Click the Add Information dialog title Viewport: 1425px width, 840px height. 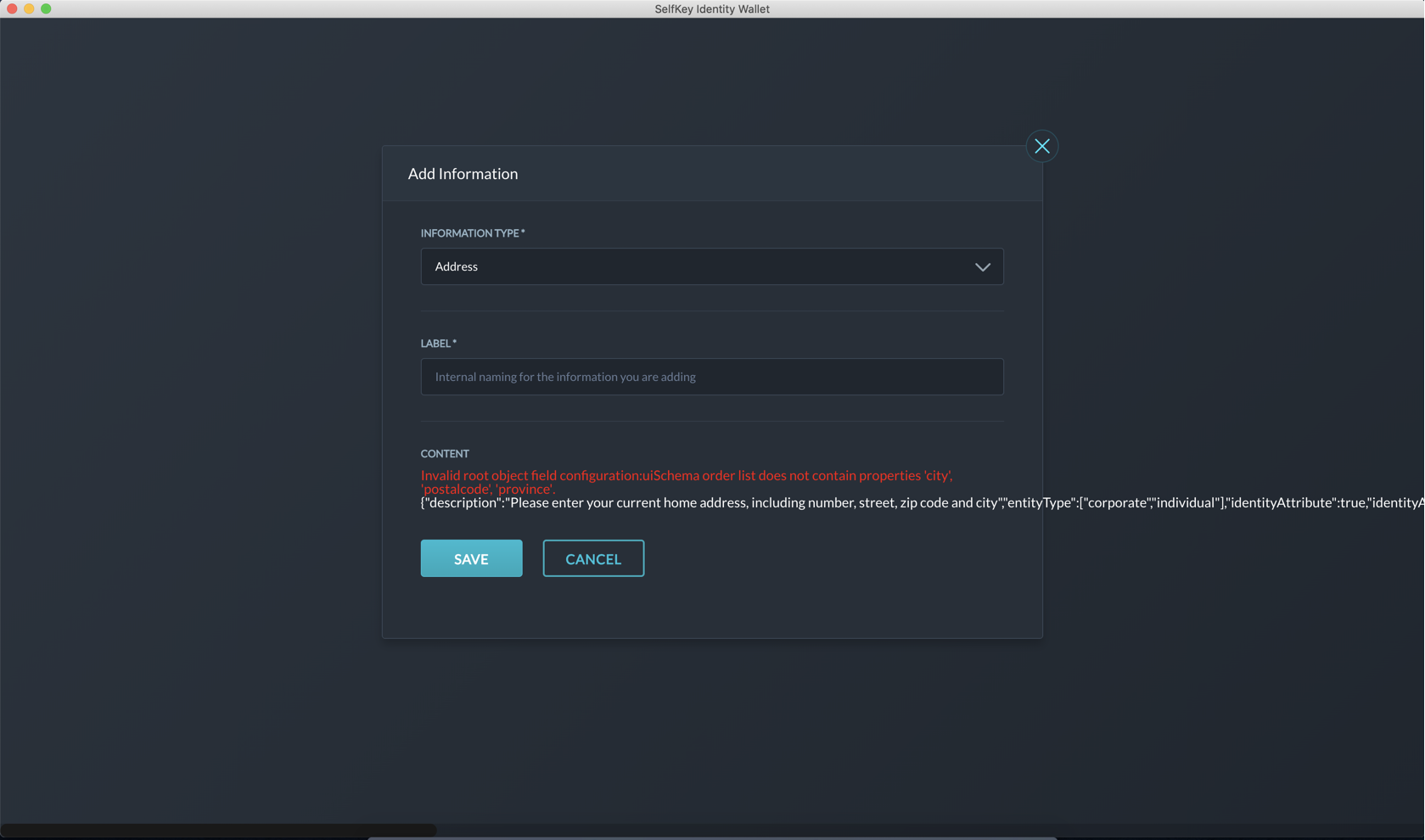(463, 174)
